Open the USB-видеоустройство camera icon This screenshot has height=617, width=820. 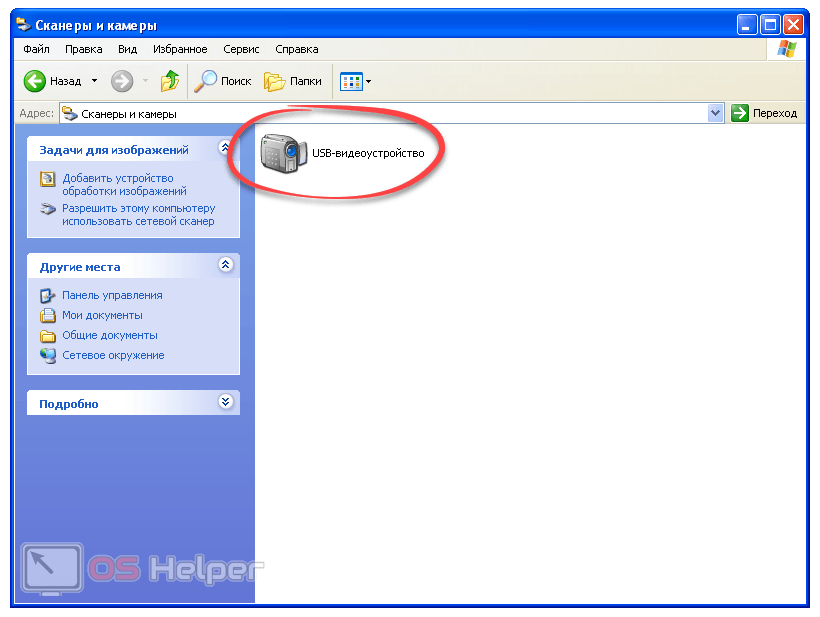tap(281, 153)
